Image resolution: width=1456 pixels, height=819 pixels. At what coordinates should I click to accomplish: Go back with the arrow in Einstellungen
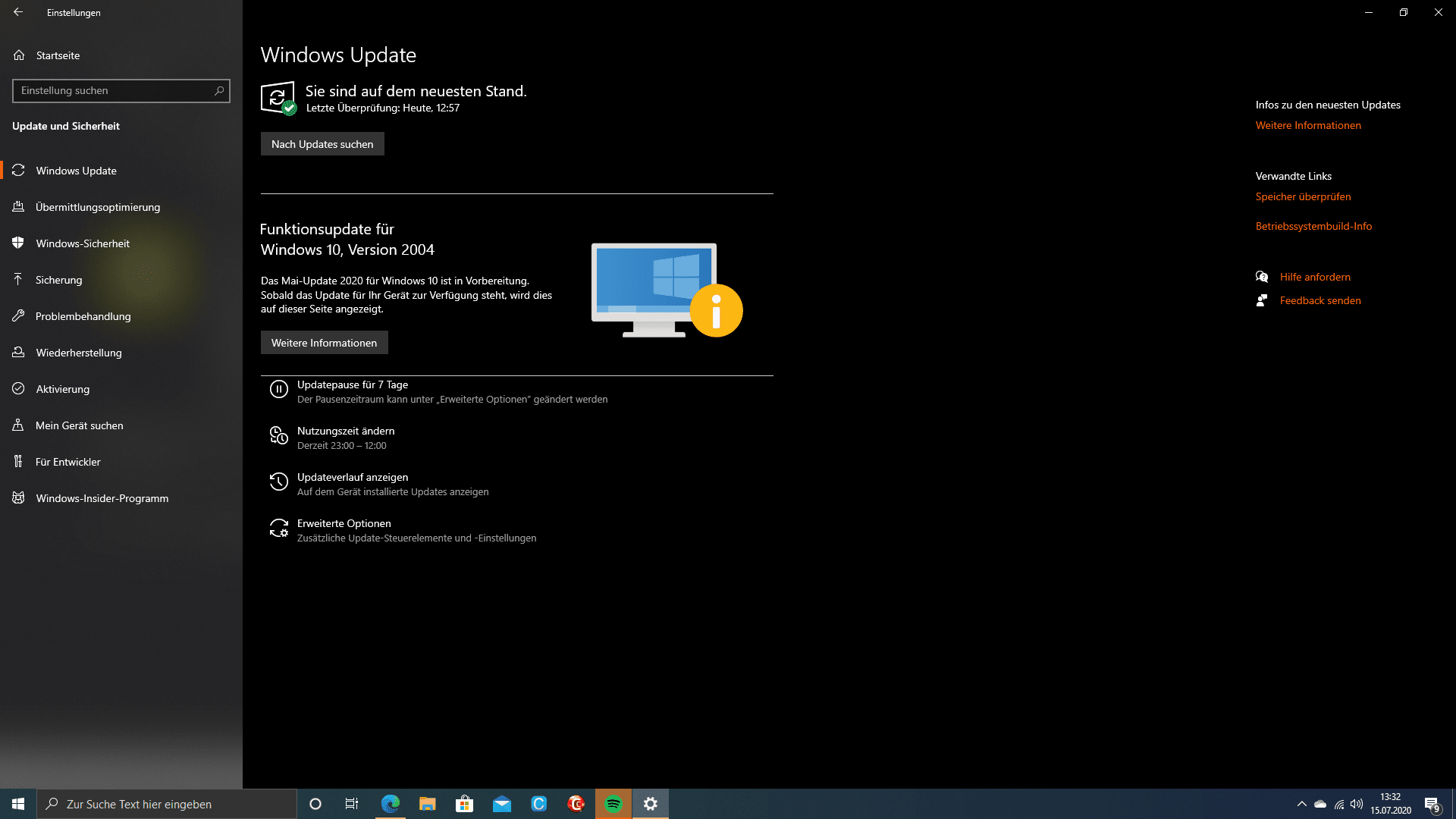click(18, 12)
